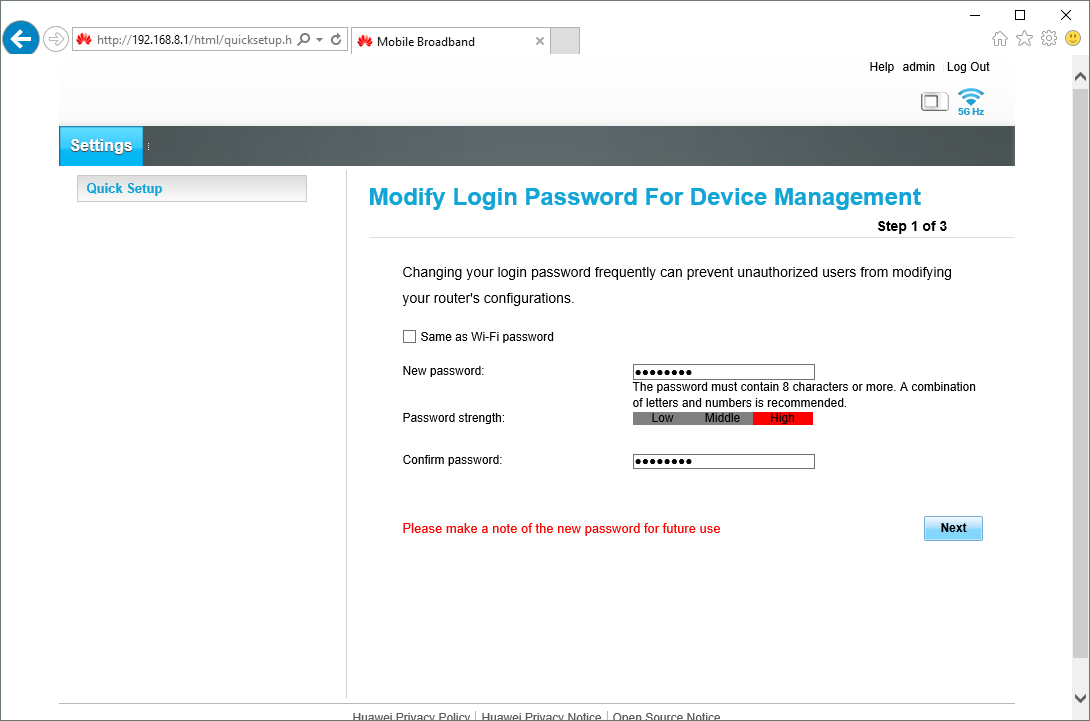Click the Next button

pos(952,528)
